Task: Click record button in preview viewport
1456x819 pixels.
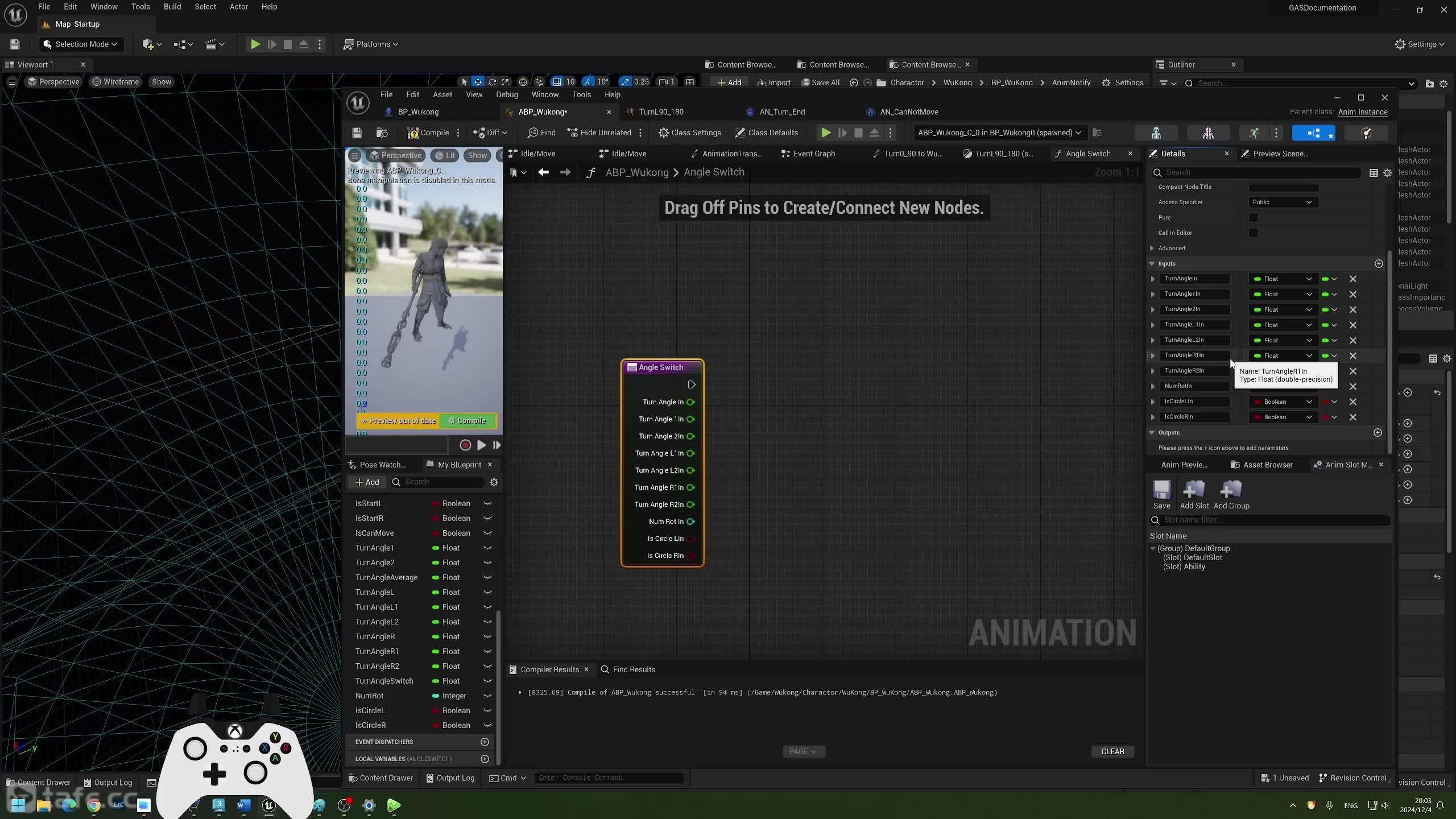Action: [465, 445]
